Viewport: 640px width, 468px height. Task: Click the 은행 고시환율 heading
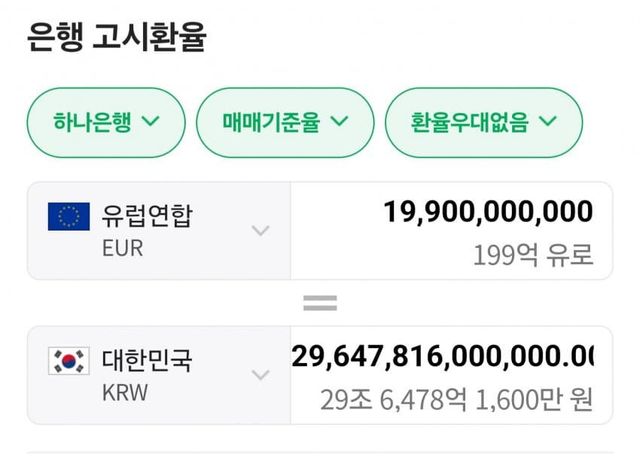[116, 37]
